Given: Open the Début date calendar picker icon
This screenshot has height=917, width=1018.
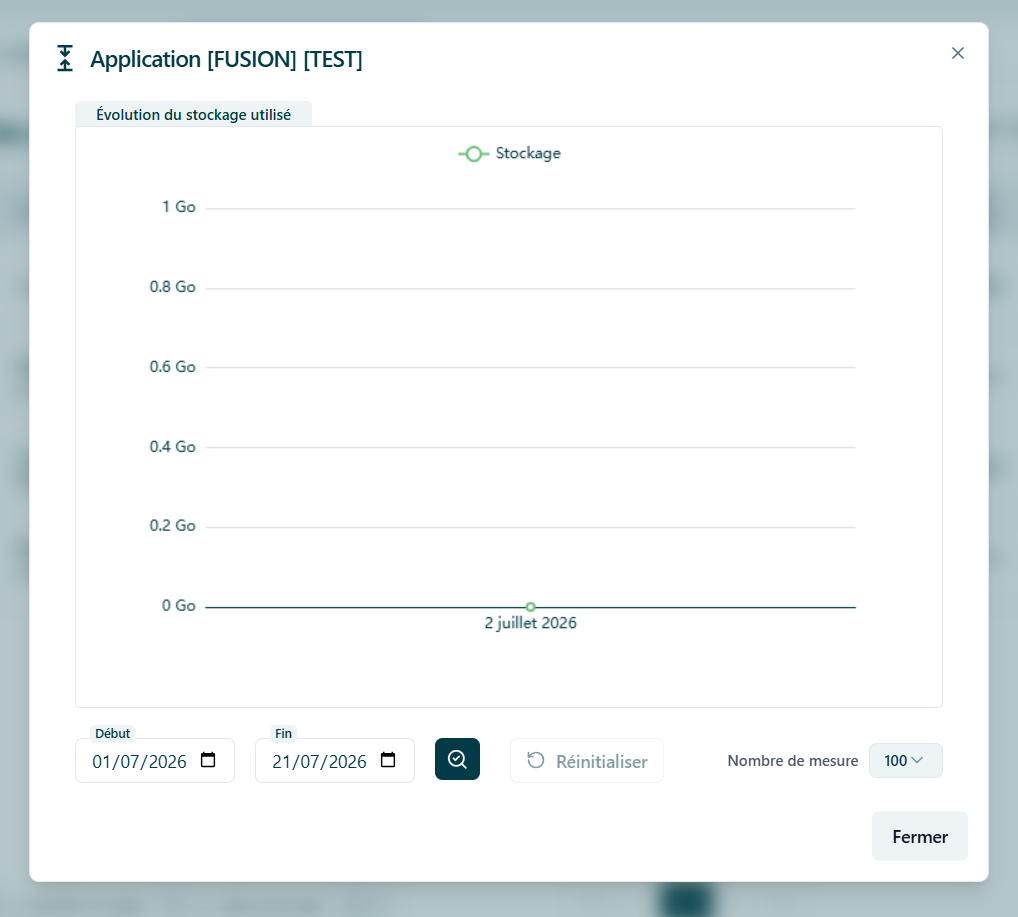Looking at the screenshot, I should coord(208,760).
